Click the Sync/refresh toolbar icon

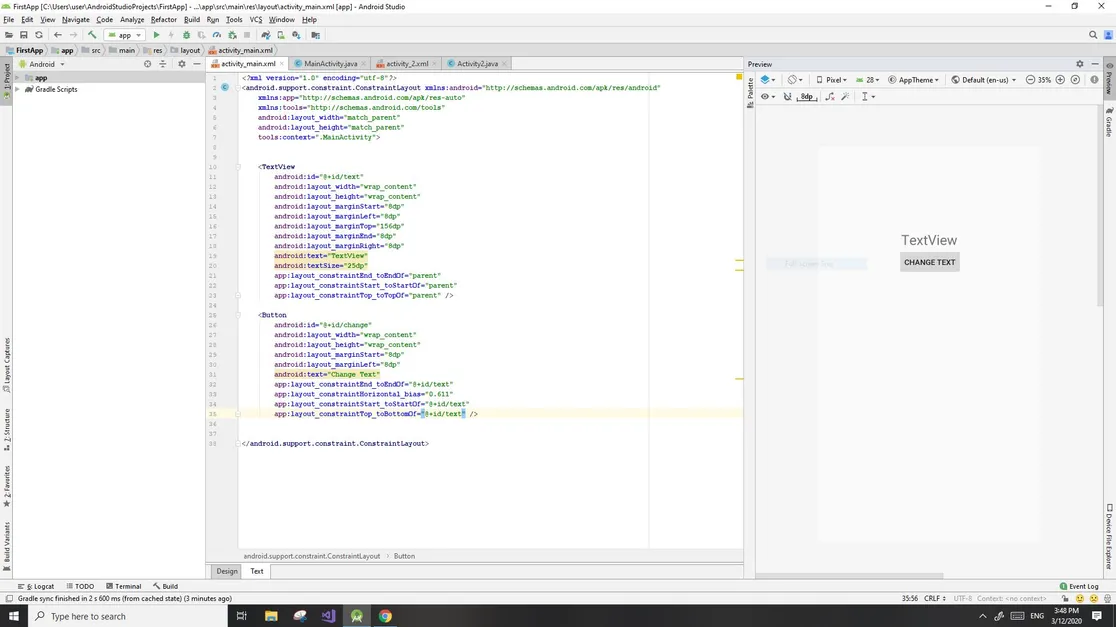pyautogui.click(x=39, y=35)
